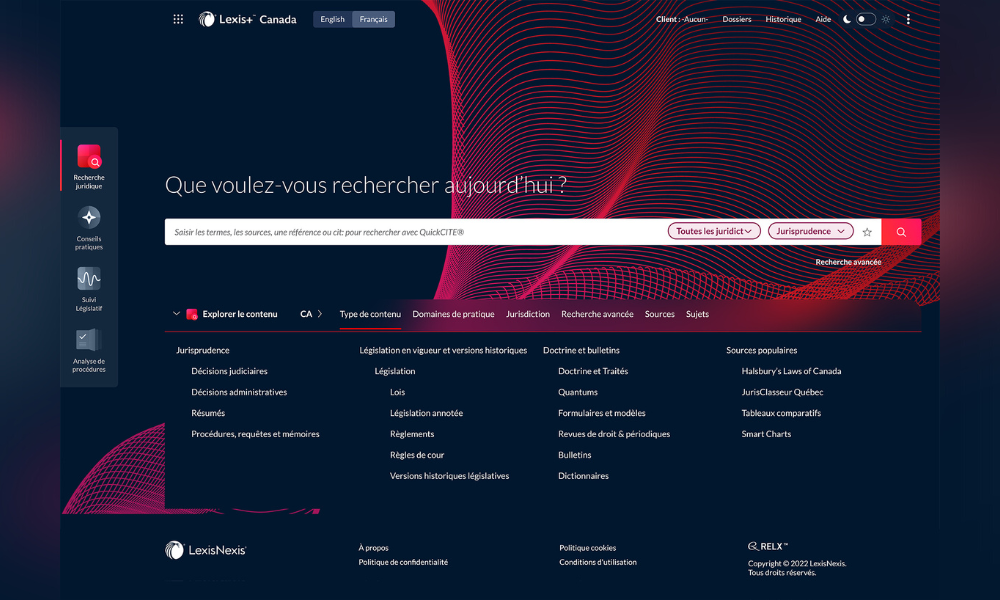
Task: Open Décisions administratives link
Action: click(239, 392)
